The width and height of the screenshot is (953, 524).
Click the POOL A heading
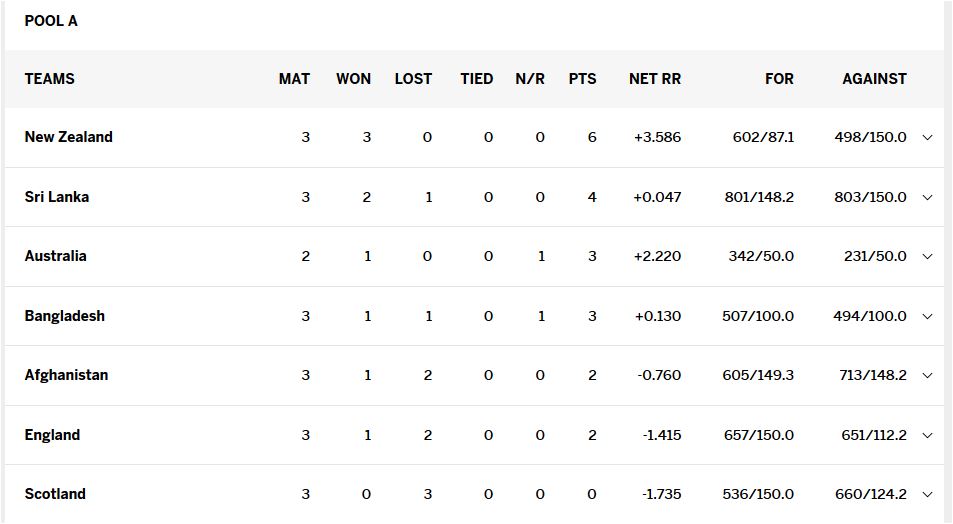51,21
